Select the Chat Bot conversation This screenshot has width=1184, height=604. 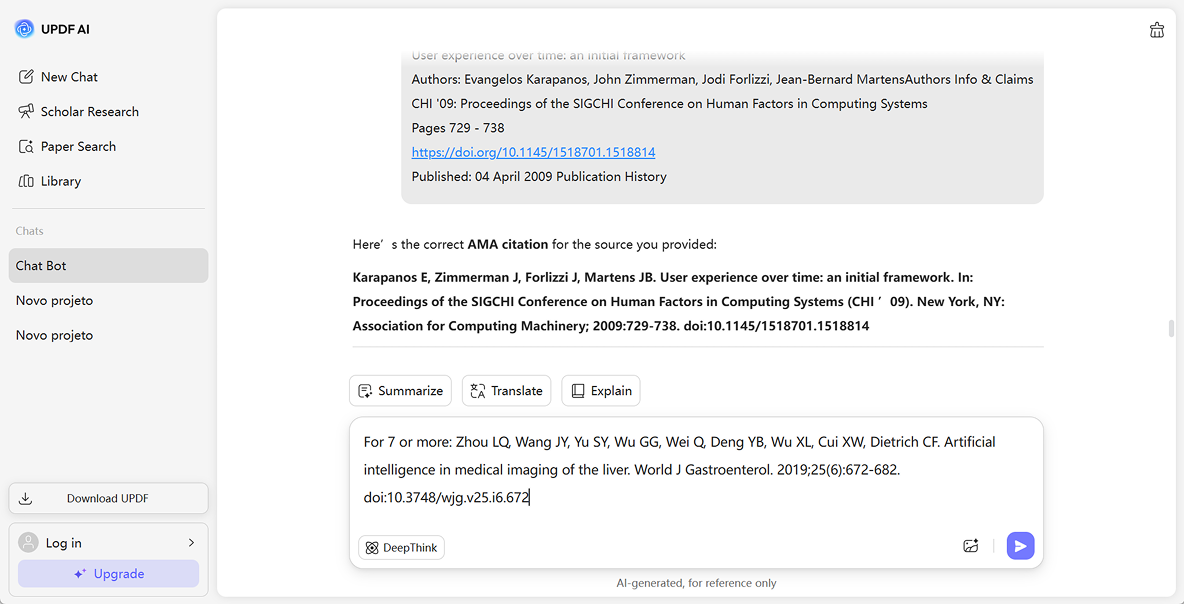pos(108,266)
